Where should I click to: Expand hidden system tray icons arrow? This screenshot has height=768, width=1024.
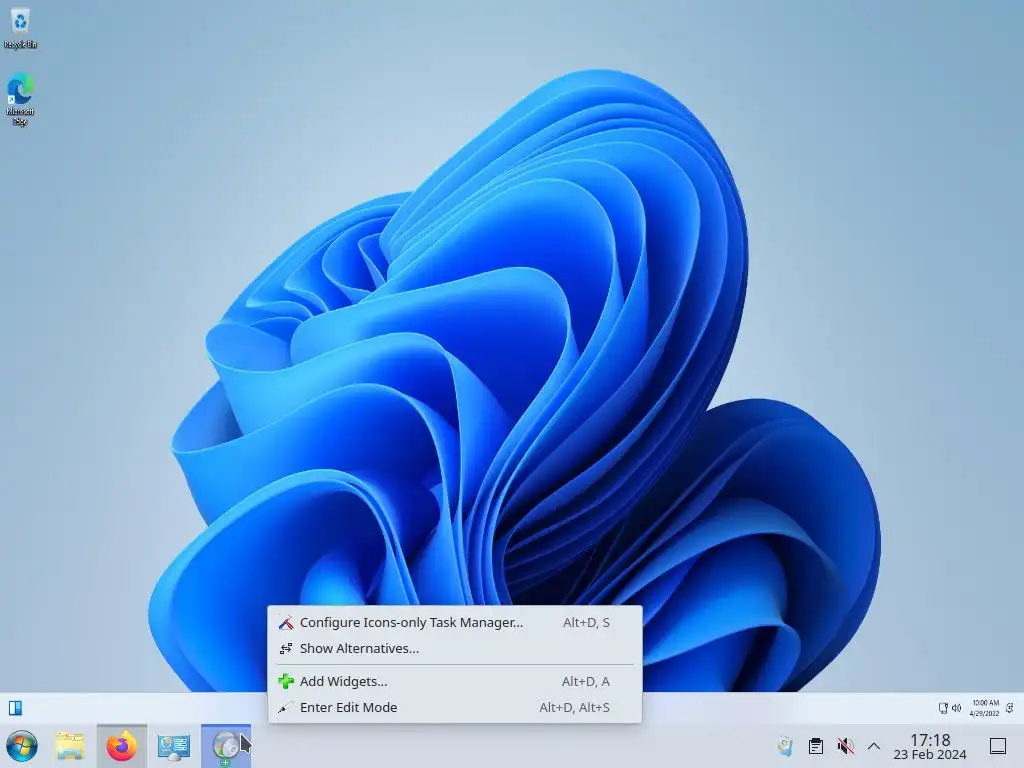point(874,746)
